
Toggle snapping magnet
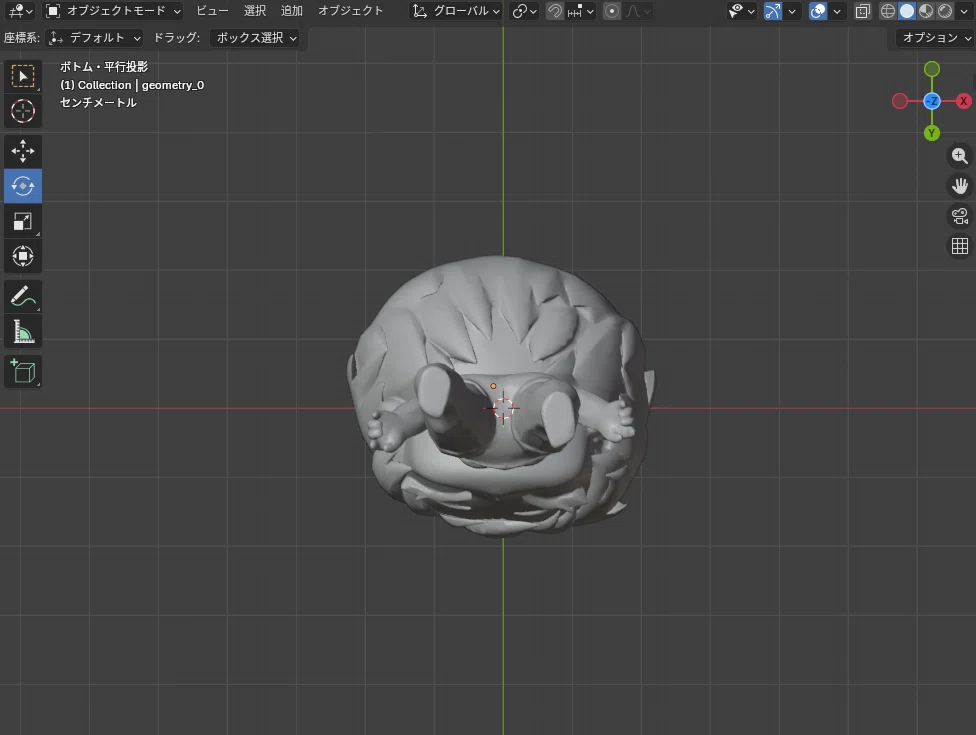pos(555,11)
